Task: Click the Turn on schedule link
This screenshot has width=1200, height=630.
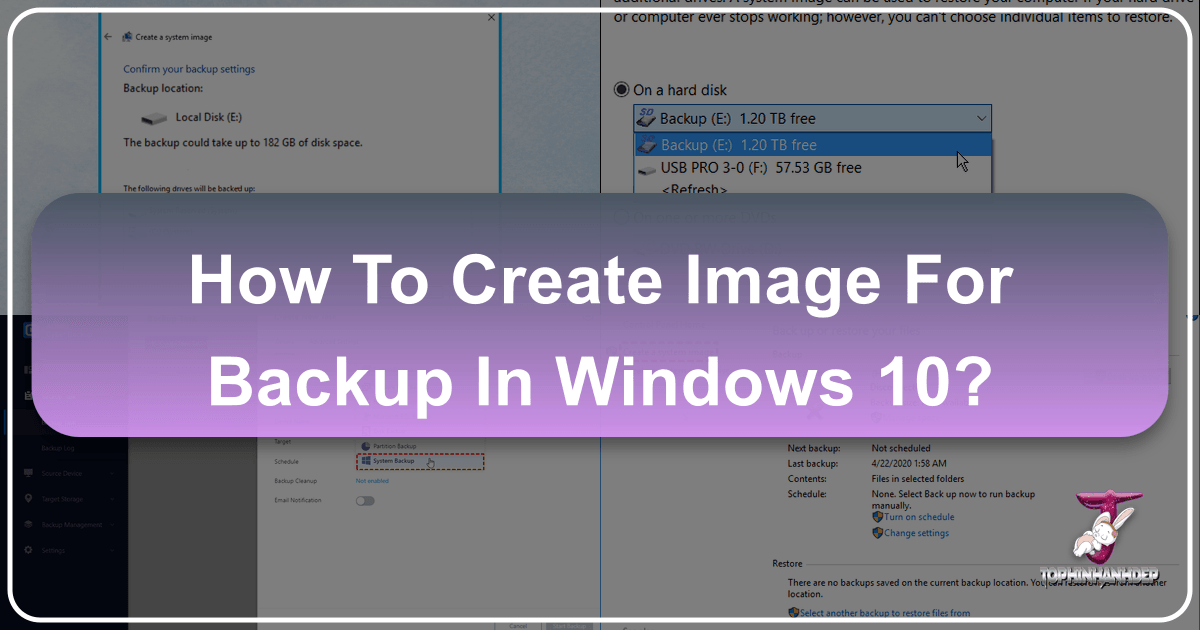Action: (x=918, y=517)
